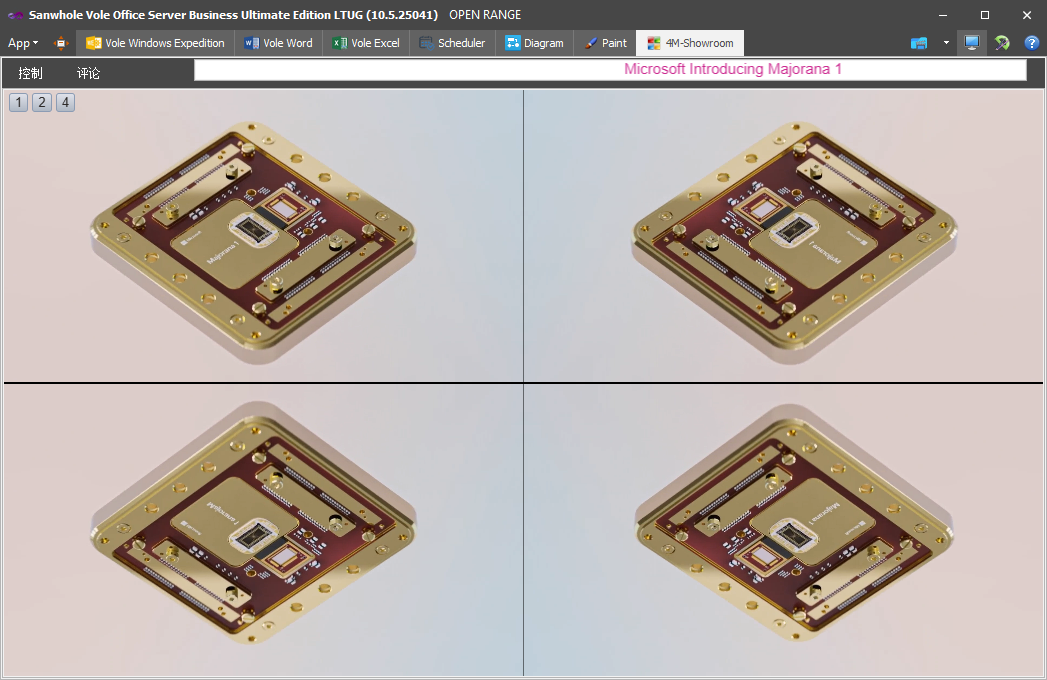
Task: Toggle the monitor display icon
Action: pyautogui.click(x=971, y=43)
